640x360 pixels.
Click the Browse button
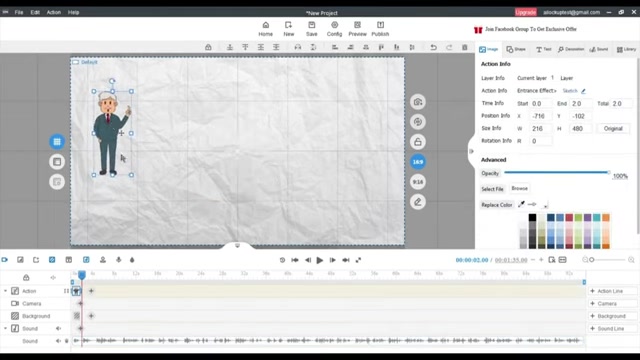pyautogui.click(x=520, y=189)
